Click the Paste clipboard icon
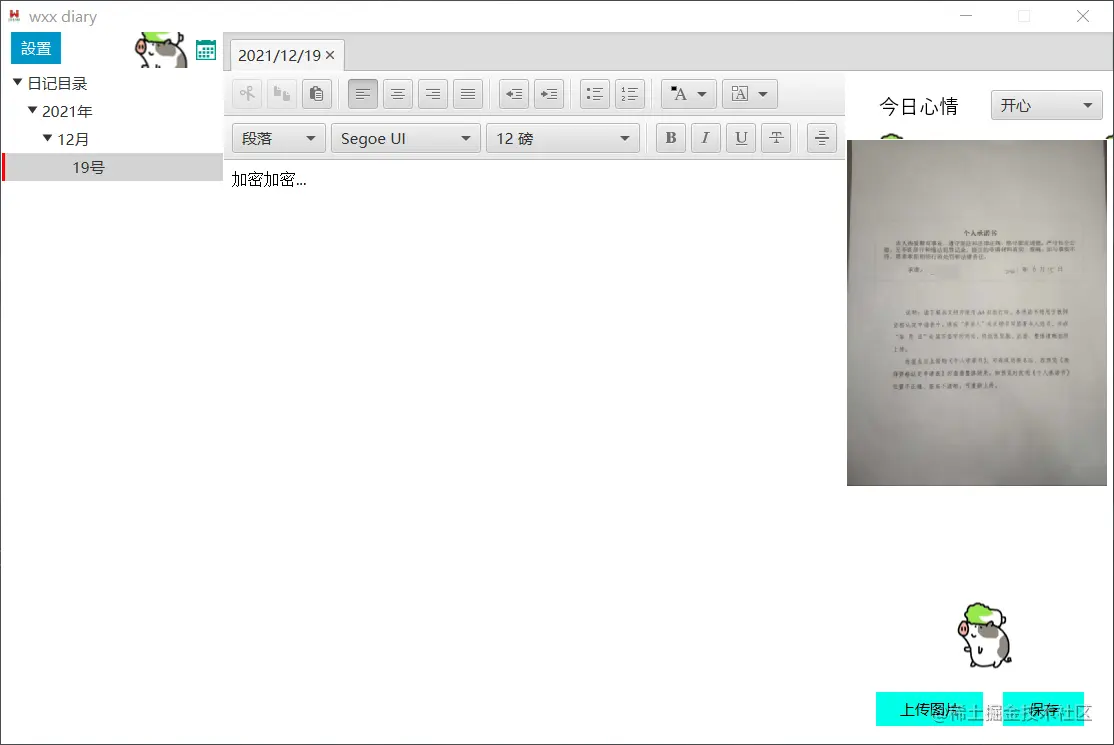The height and width of the screenshot is (745, 1114). [x=317, y=94]
